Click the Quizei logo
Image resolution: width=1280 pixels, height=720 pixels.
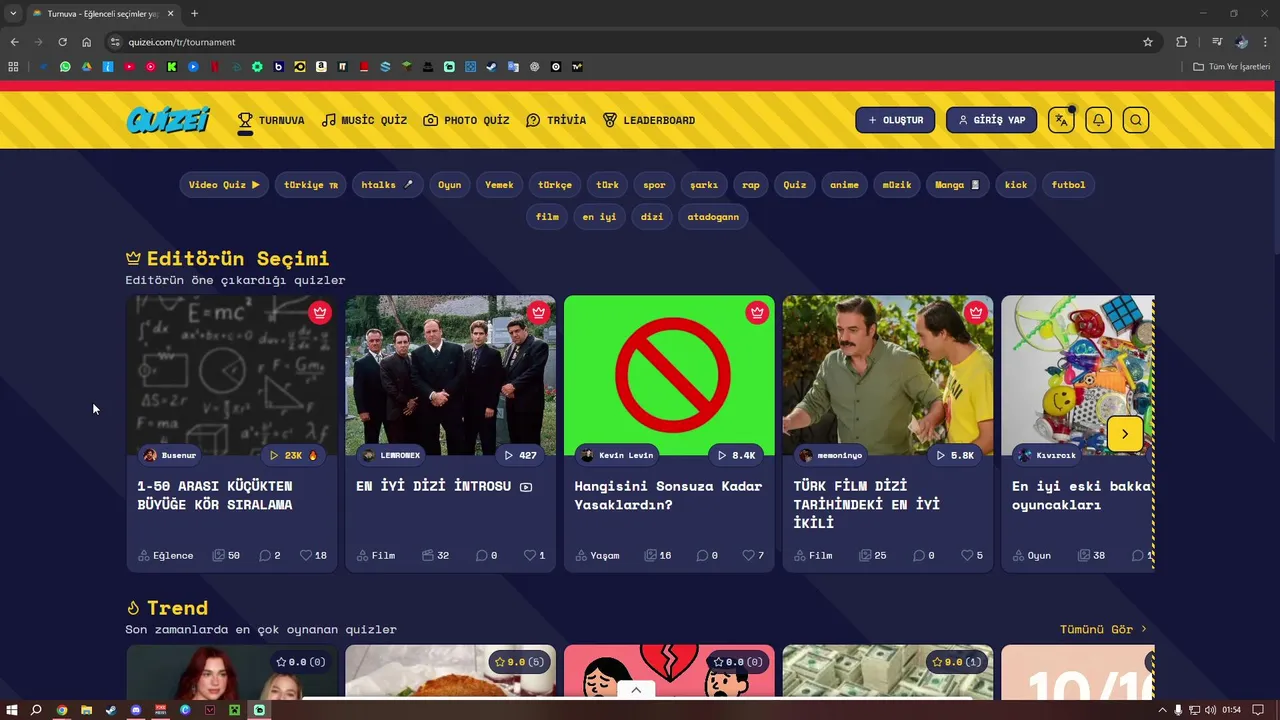(x=168, y=120)
